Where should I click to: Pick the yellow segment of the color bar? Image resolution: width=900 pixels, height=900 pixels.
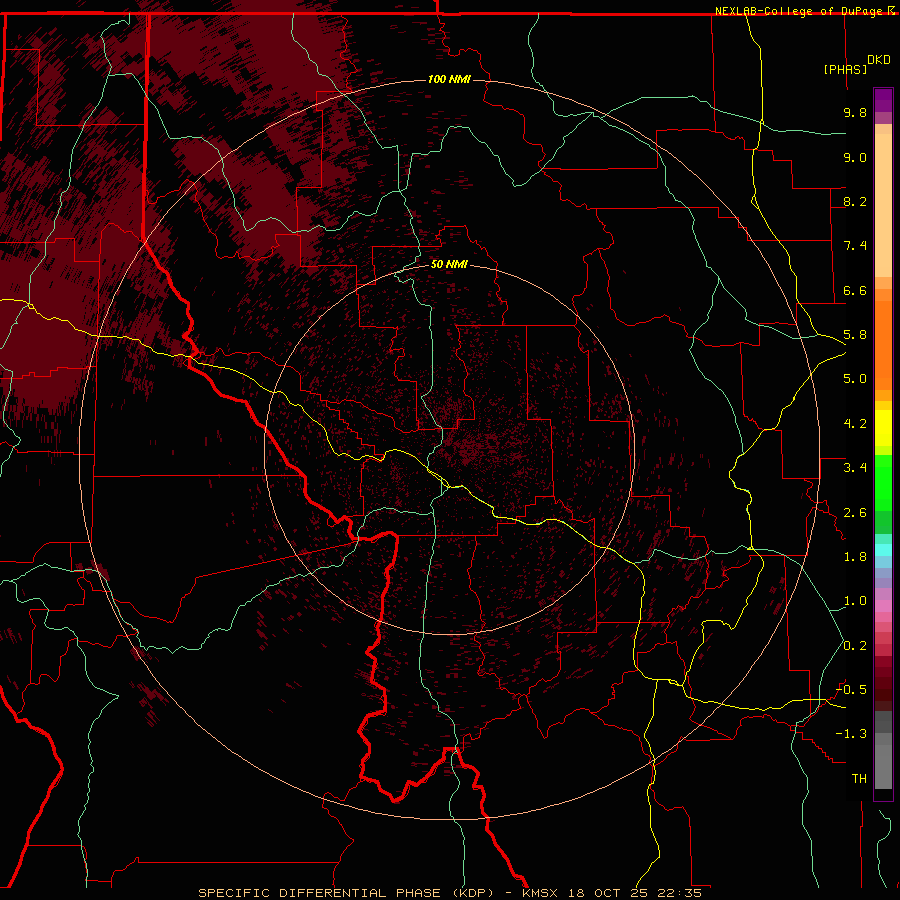(x=883, y=428)
